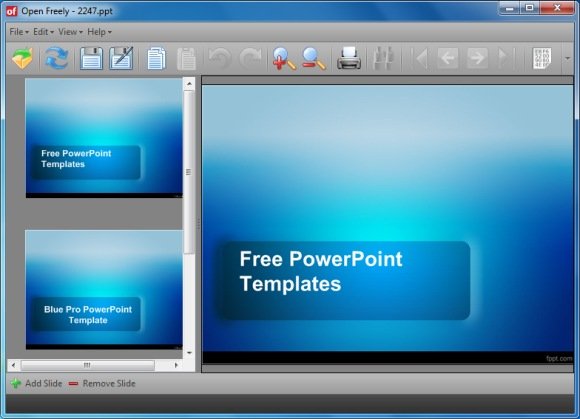The height and width of the screenshot is (419, 580).
Task: Click the Remove Slide button
Action: [102, 383]
